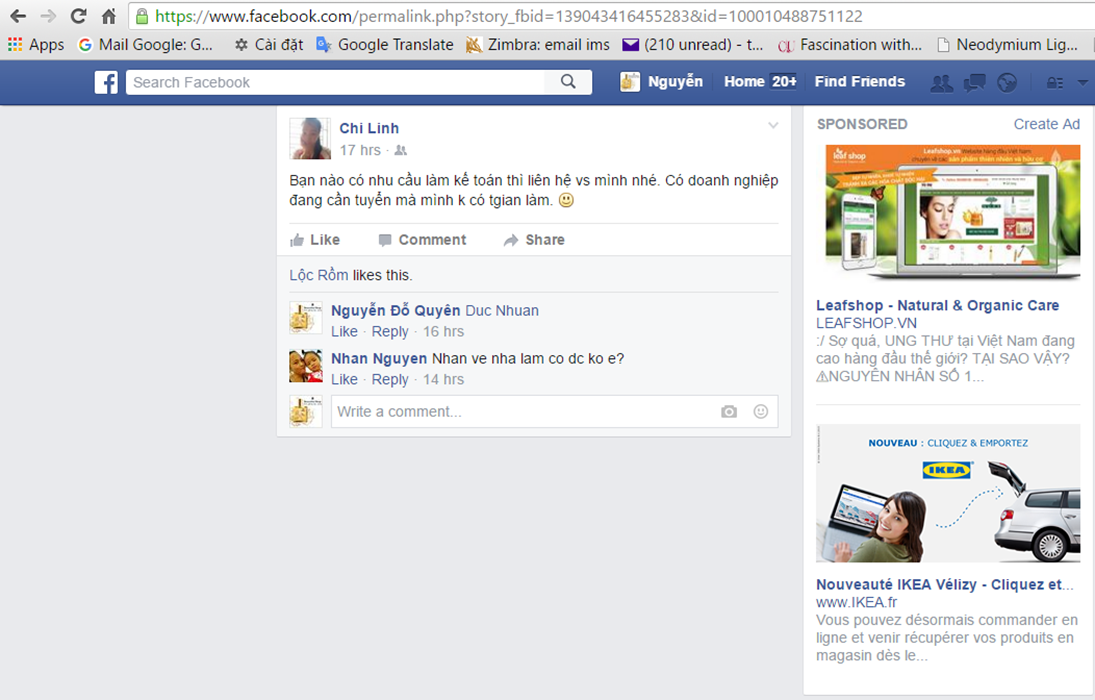Open the account menu dropdown arrow
This screenshot has width=1095, height=700.
click(x=1082, y=83)
